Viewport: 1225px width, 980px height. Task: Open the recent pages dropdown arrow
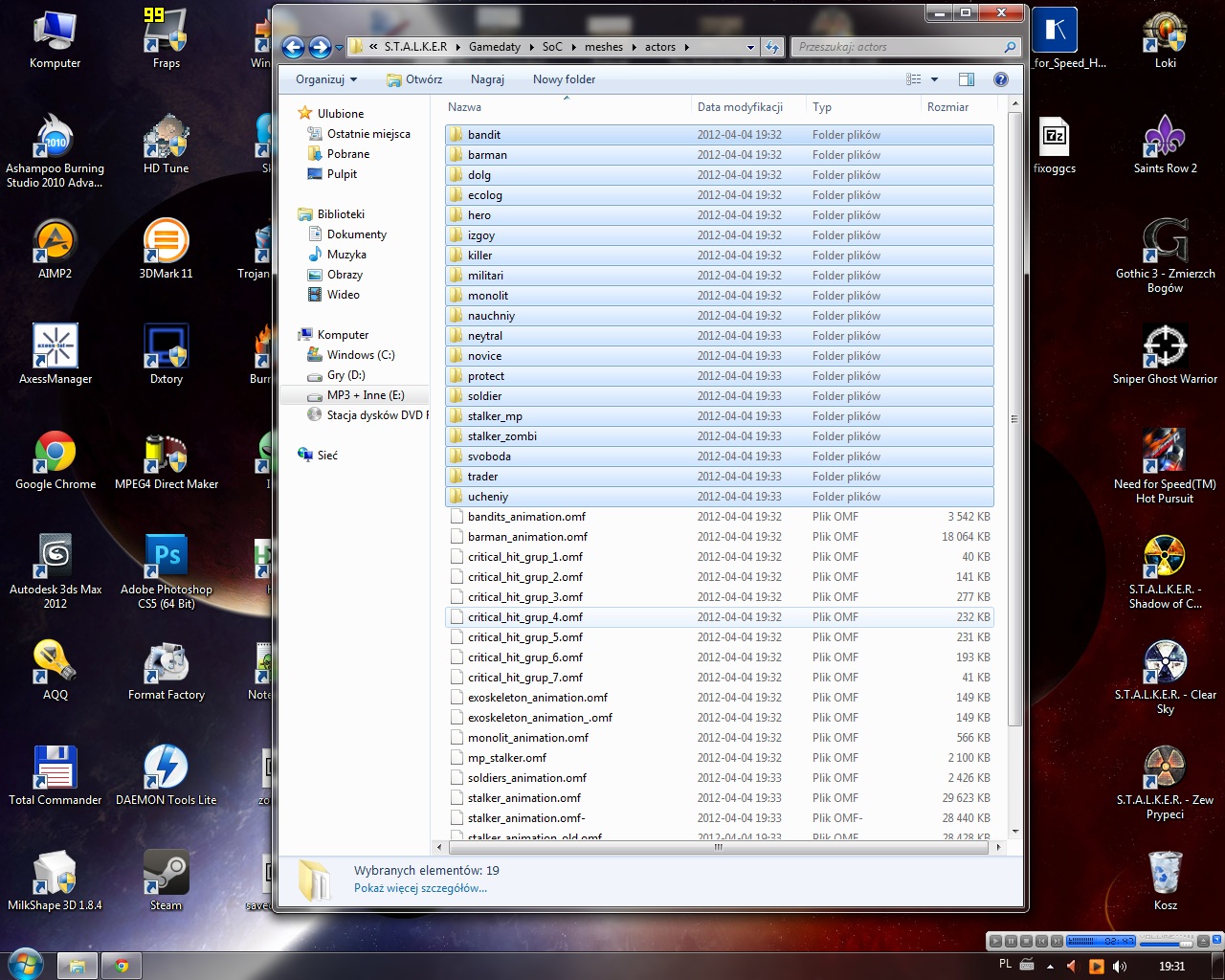click(x=339, y=48)
